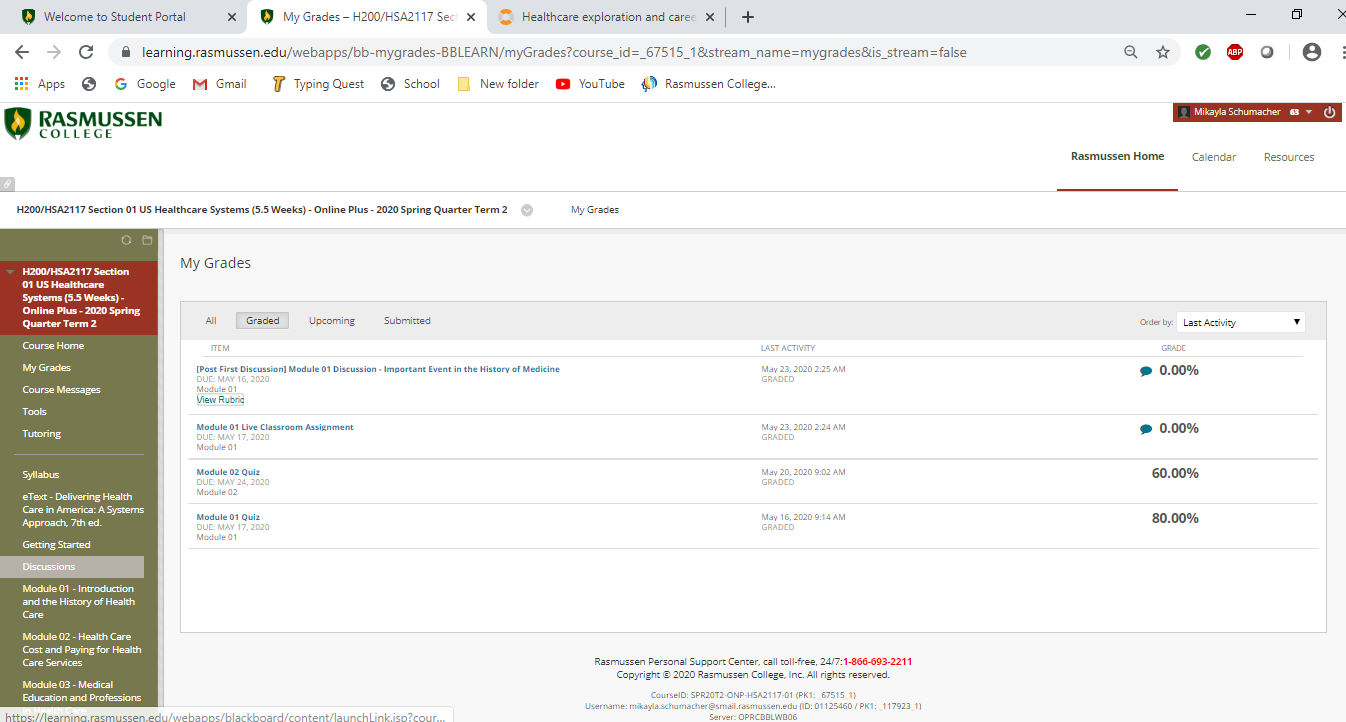This screenshot has width=1346, height=722.
Task: Click the padlock site security icon
Action: 127,52
